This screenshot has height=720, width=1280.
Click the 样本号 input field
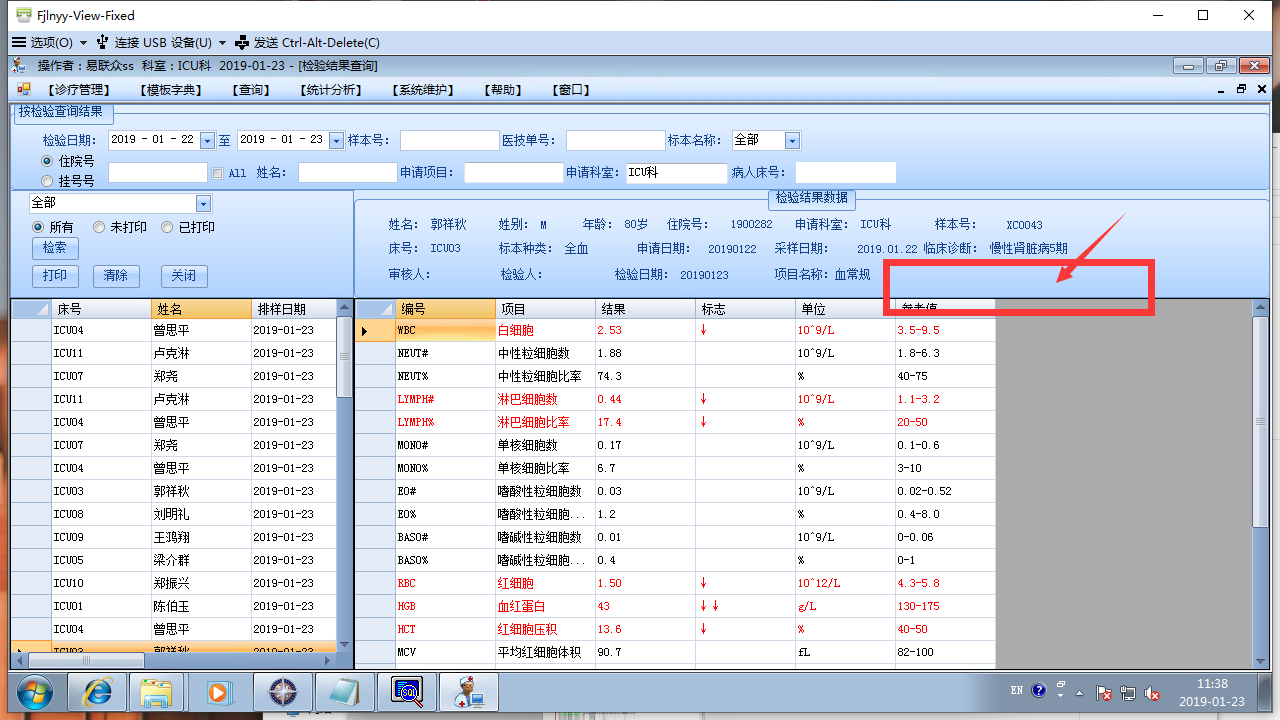point(449,141)
